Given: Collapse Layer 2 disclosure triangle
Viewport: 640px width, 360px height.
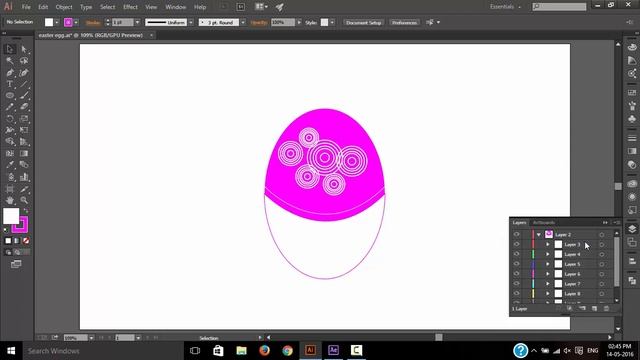Looking at the screenshot, I should [539, 235].
